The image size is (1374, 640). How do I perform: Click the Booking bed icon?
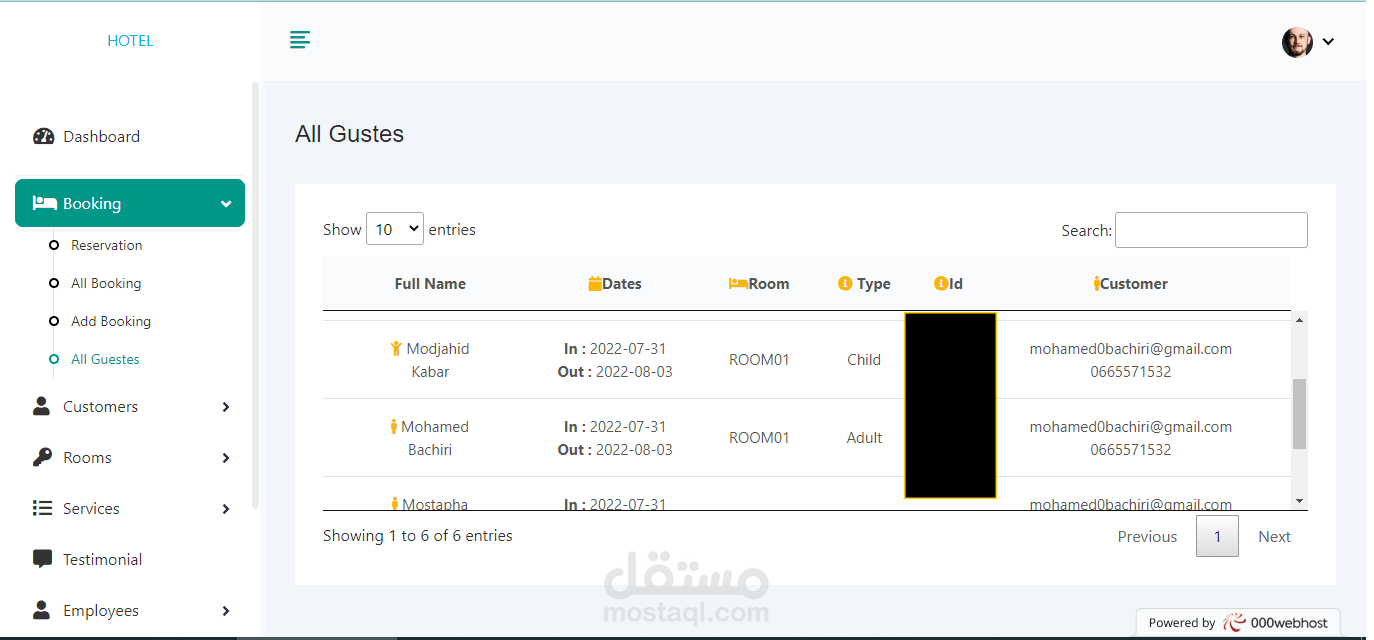44,203
